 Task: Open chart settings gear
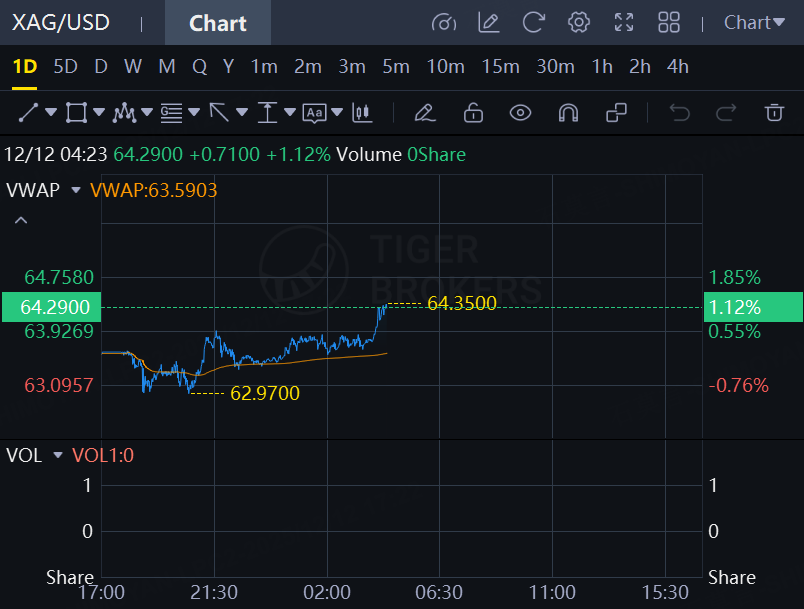(579, 22)
